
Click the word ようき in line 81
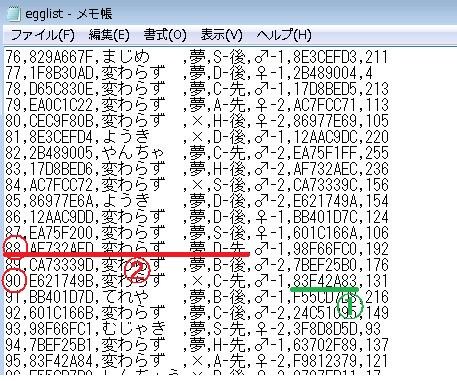pos(125,137)
